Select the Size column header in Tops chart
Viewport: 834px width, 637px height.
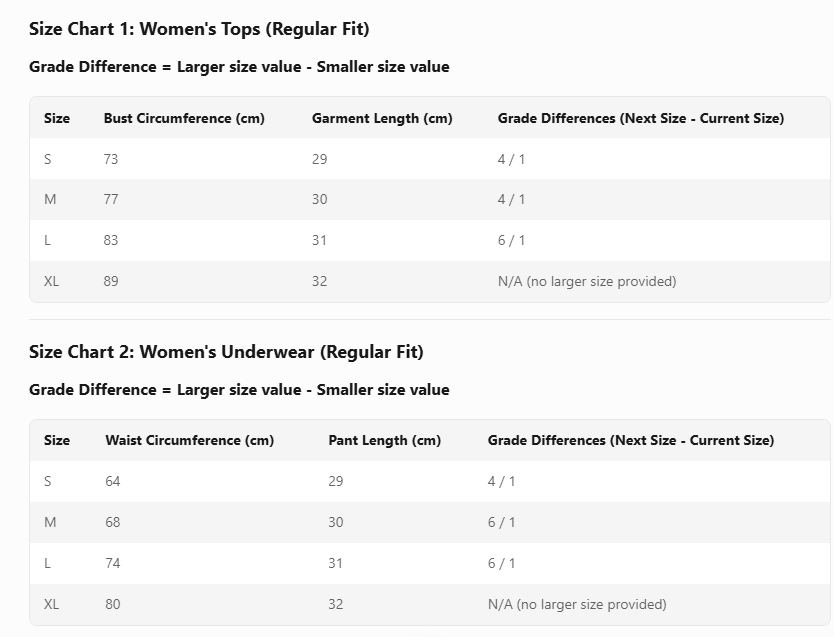tap(57, 118)
